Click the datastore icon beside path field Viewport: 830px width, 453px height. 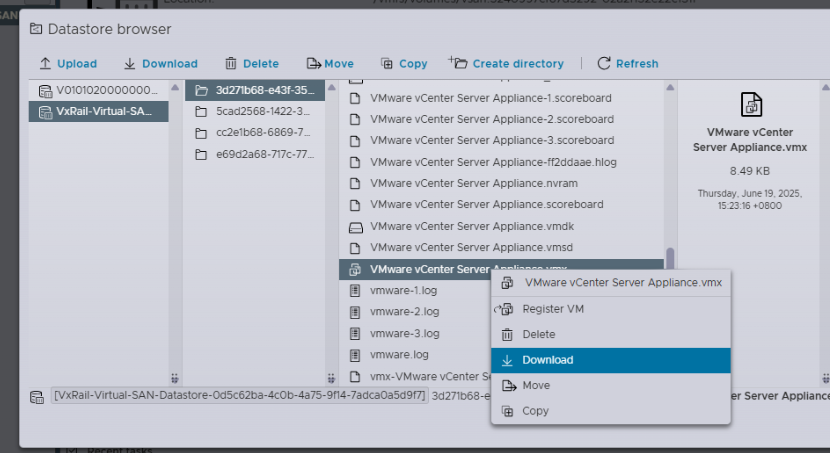point(37,397)
